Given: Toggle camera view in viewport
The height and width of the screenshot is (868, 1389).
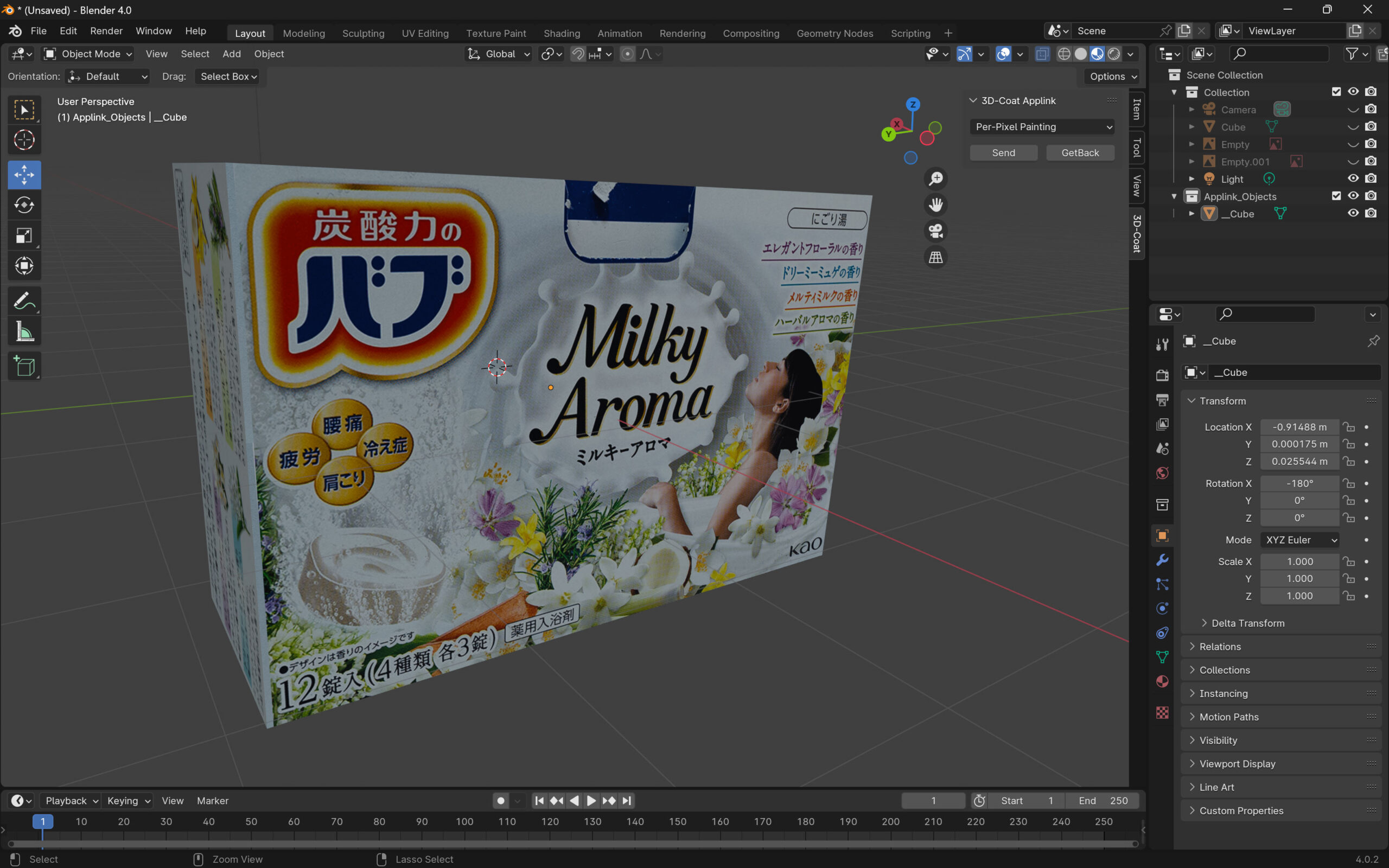Looking at the screenshot, I should tap(935, 231).
